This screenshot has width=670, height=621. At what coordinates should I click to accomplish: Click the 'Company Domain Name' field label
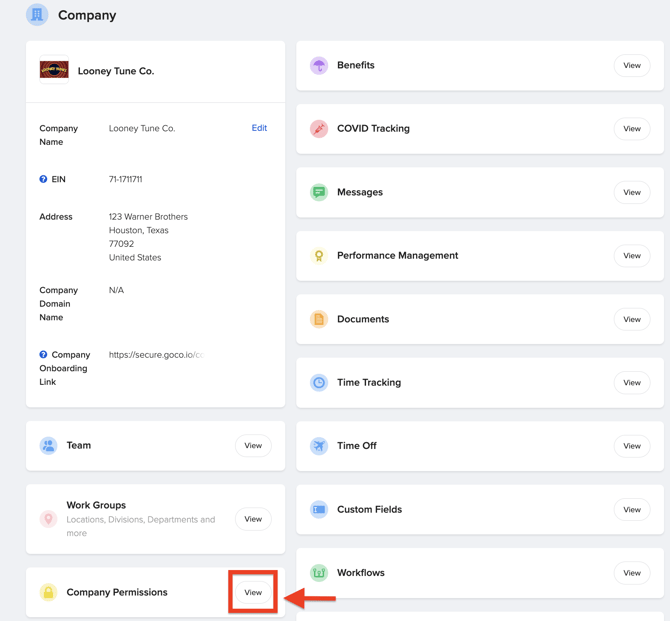click(x=59, y=304)
